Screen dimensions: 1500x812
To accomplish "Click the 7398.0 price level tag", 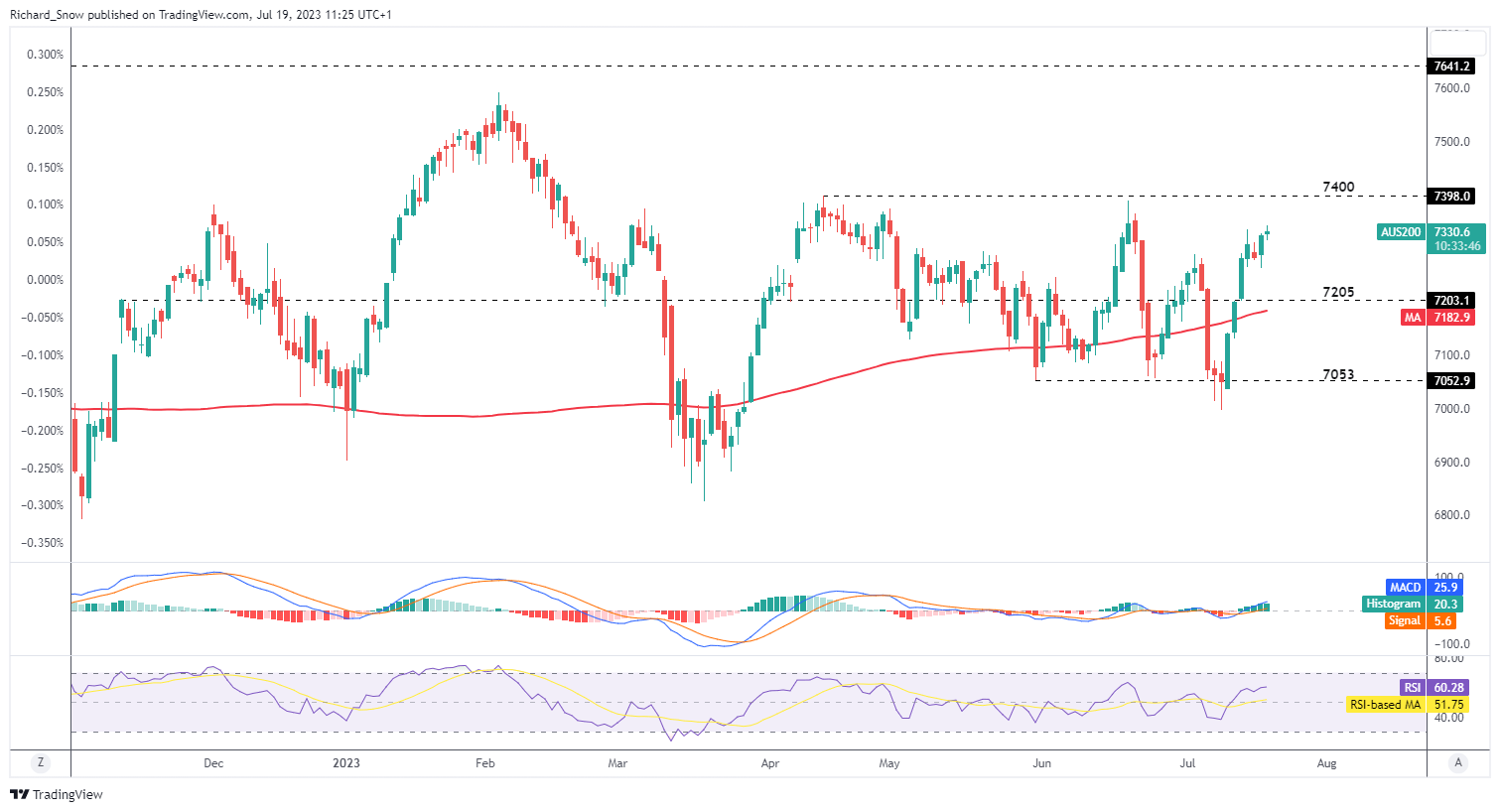I will click(x=1452, y=197).
